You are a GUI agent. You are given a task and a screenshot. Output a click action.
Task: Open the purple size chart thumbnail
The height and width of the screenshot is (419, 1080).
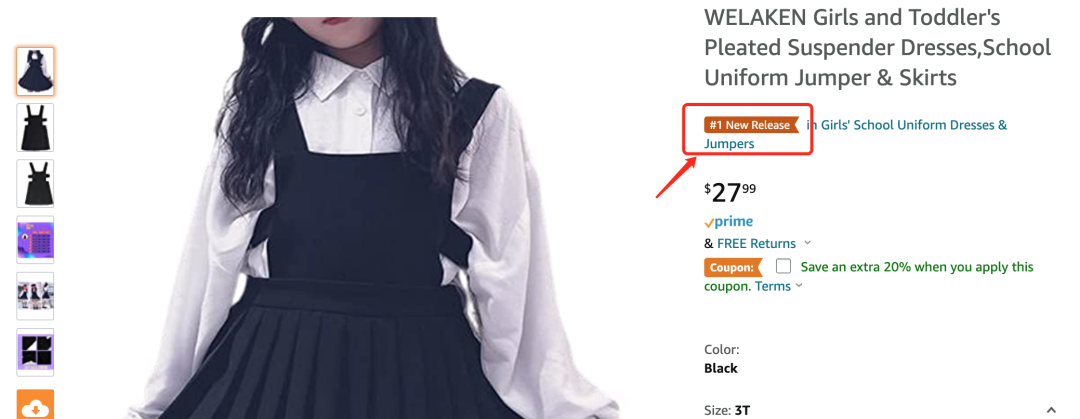click(35, 240)
